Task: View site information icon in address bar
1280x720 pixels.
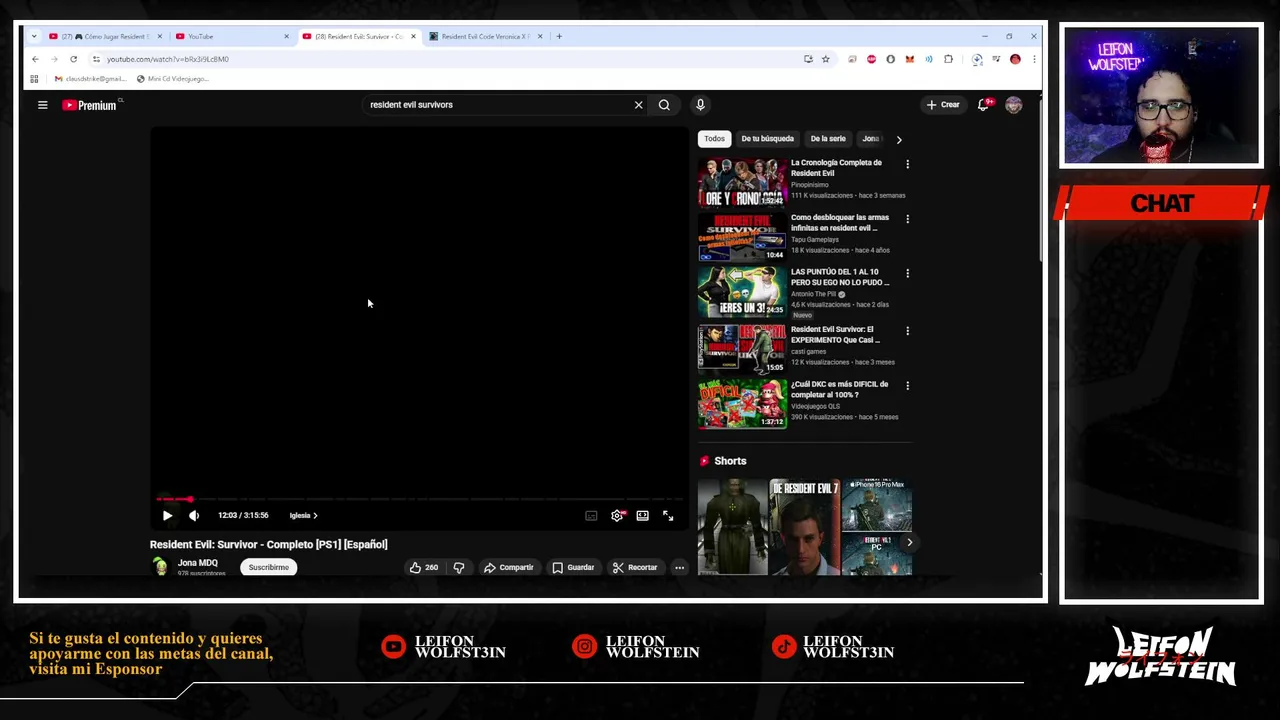Action: (x=96, y=59)
